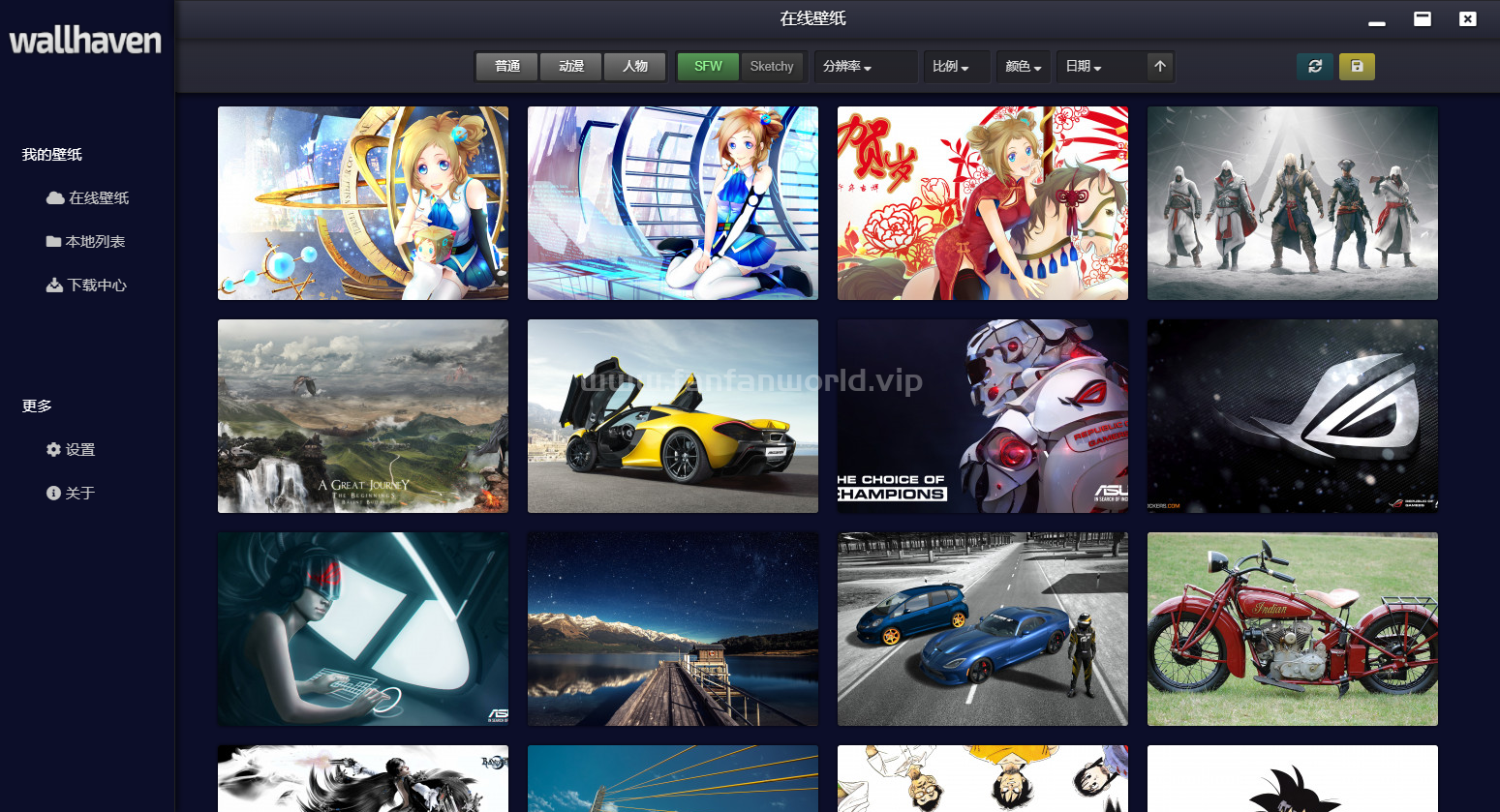
Task: Open 关于 in sidebar
Action: (x=71, y=494)
